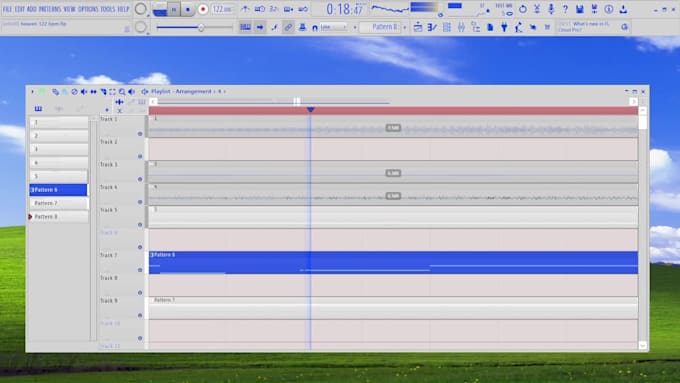The width and height of the screenshot is (680, 383).
Task: Open the Playlist view icon in toolbar
Action: 418,27
